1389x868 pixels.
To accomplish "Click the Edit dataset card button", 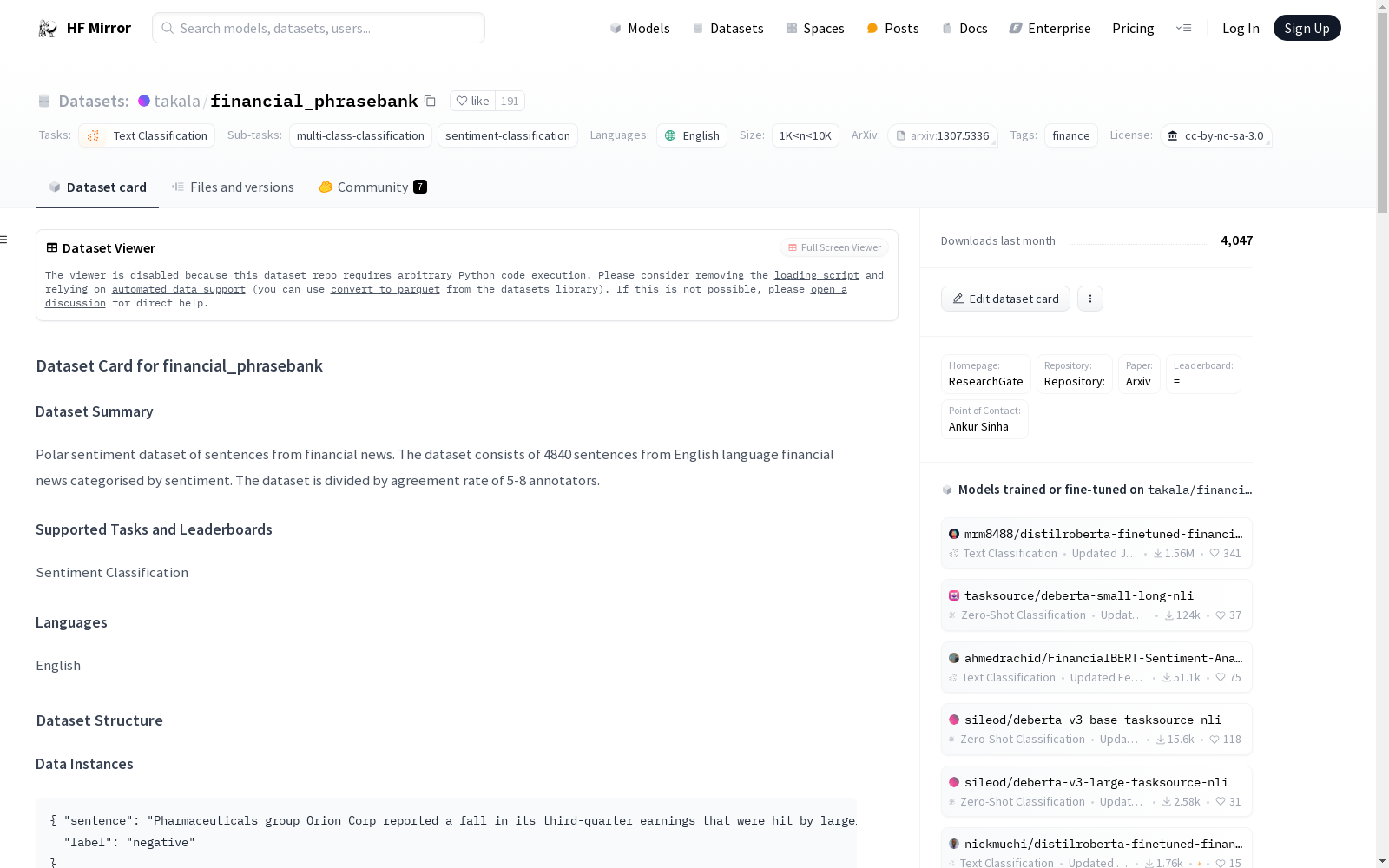I will (x=1005, y=299).
